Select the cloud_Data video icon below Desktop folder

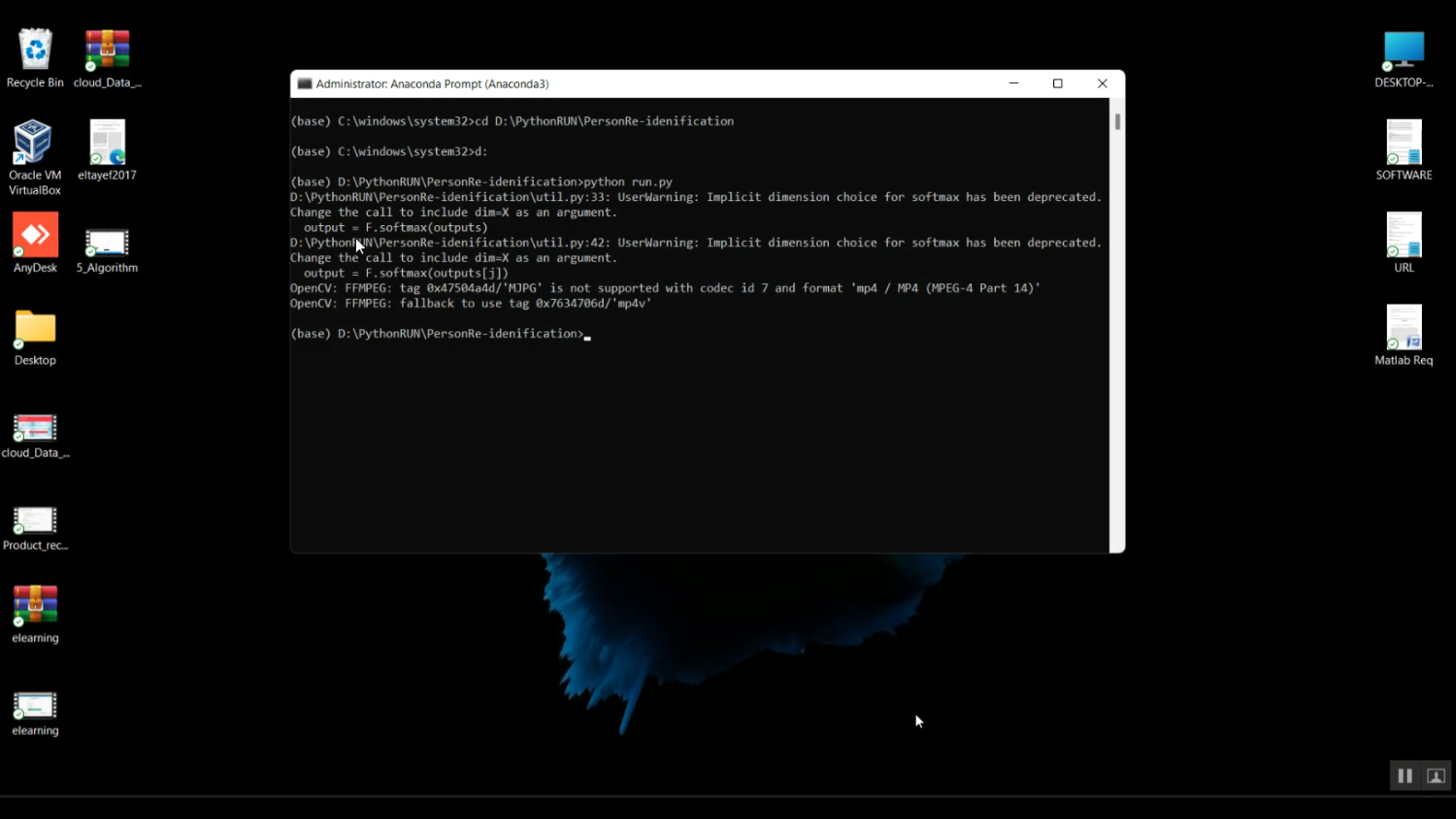click(35, 436)
